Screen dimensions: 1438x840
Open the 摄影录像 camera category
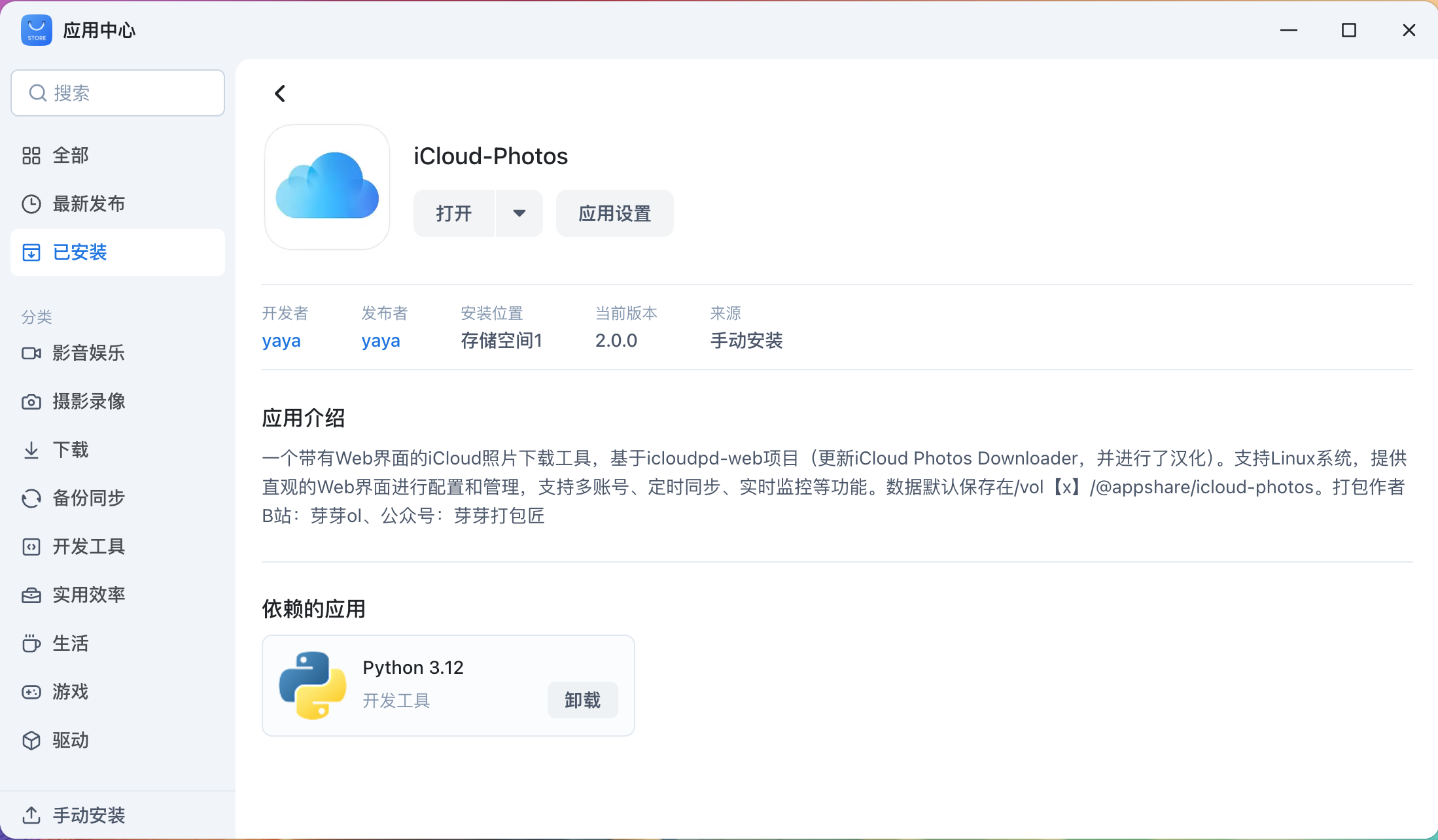coord(88,402)
